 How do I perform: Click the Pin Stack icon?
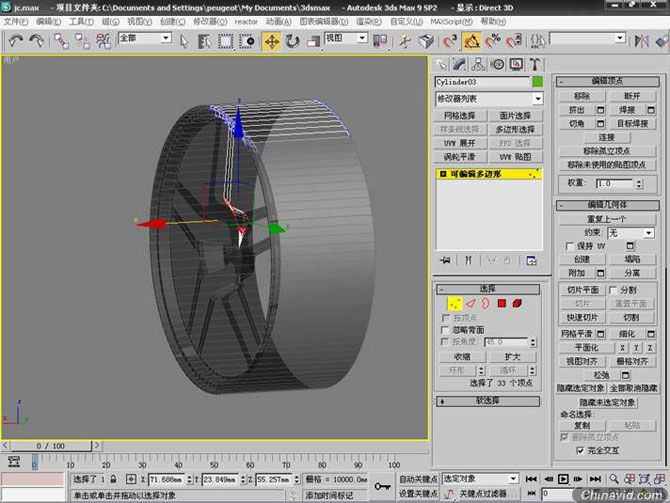pyautogui.click(x=445, y=260)
